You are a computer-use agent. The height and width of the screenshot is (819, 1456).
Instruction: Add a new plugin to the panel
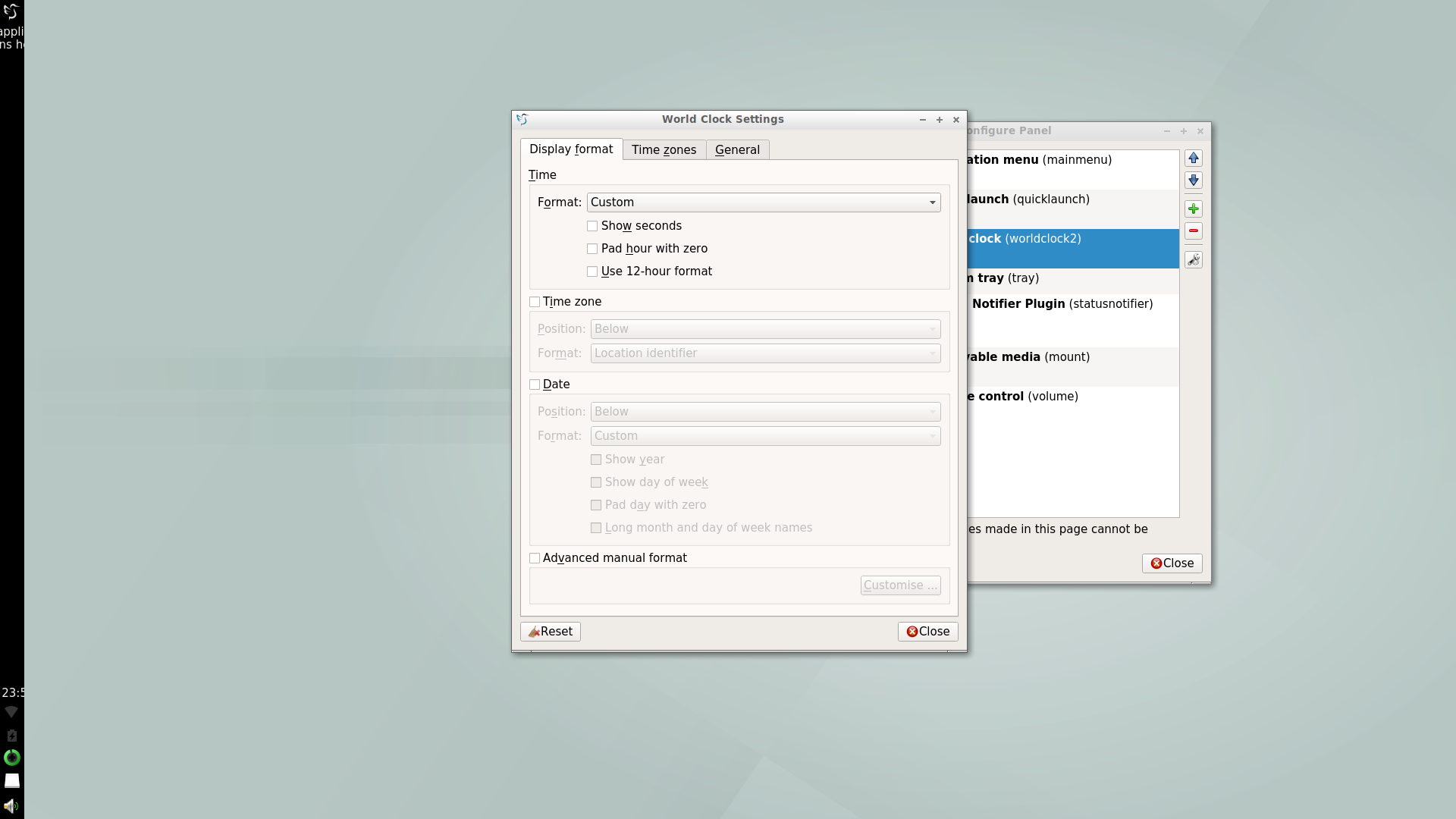(x=1194, y=209)
